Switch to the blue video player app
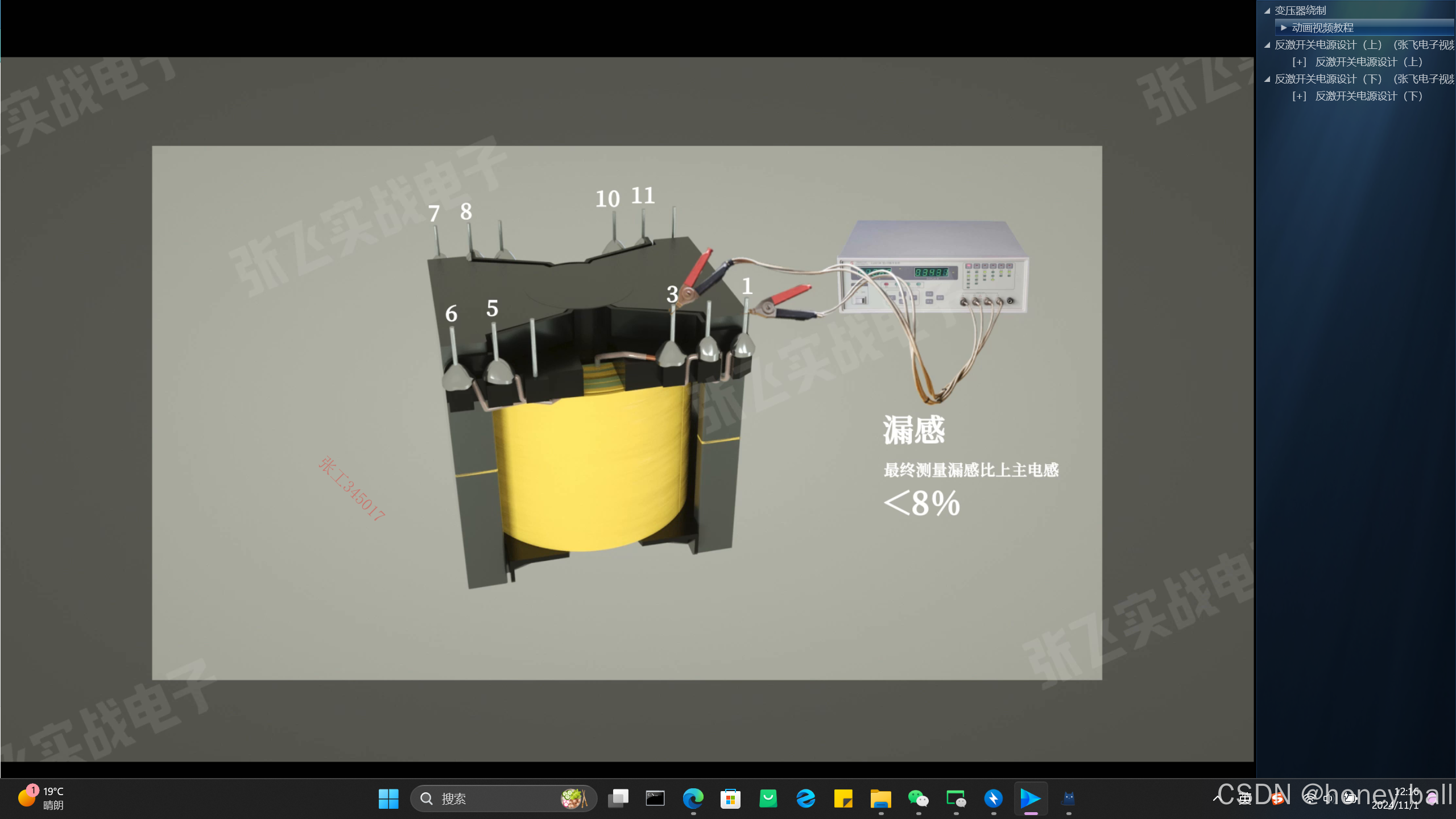Viewport: 1456px width, 819px height. (x=1031, y=799)
